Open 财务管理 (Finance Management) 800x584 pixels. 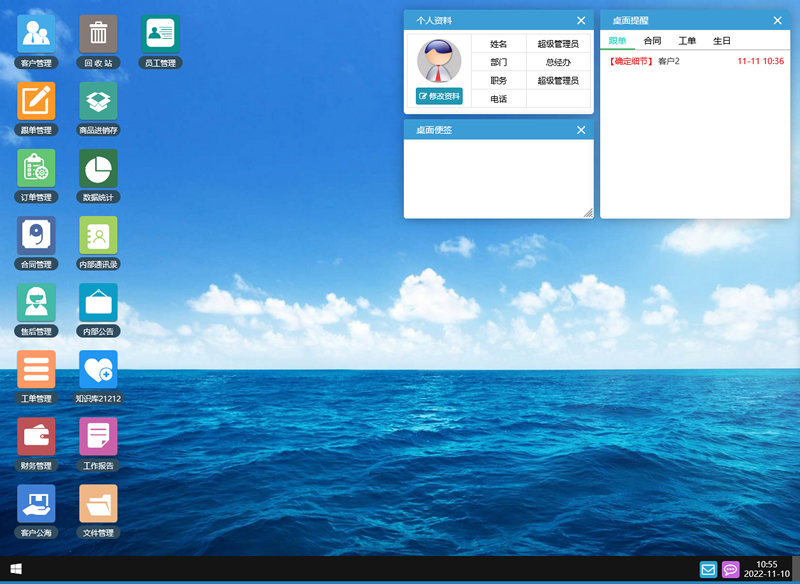coord(36,437)
